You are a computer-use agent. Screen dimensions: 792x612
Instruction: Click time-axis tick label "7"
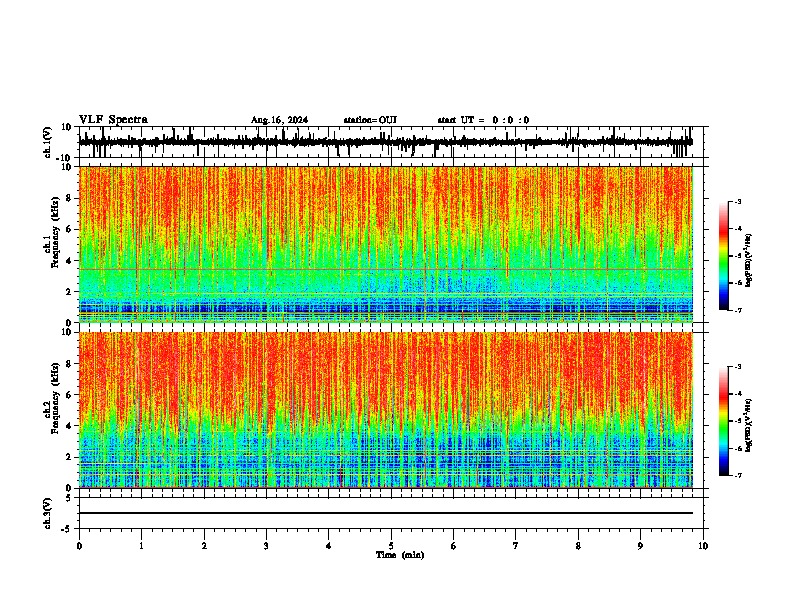pyautogui.click(x=516, y=546)
